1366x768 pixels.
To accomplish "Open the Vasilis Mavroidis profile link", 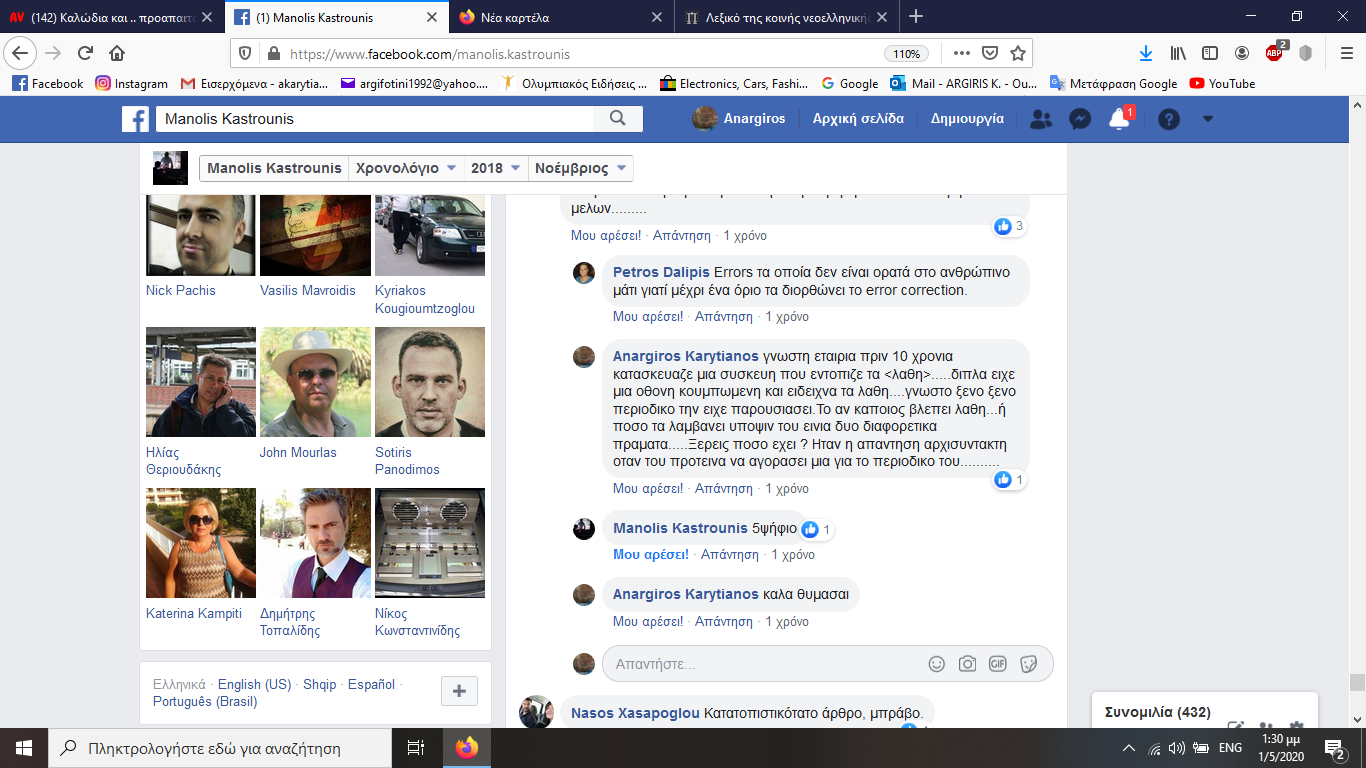I will pyautogui.click(x=308, y=291).
